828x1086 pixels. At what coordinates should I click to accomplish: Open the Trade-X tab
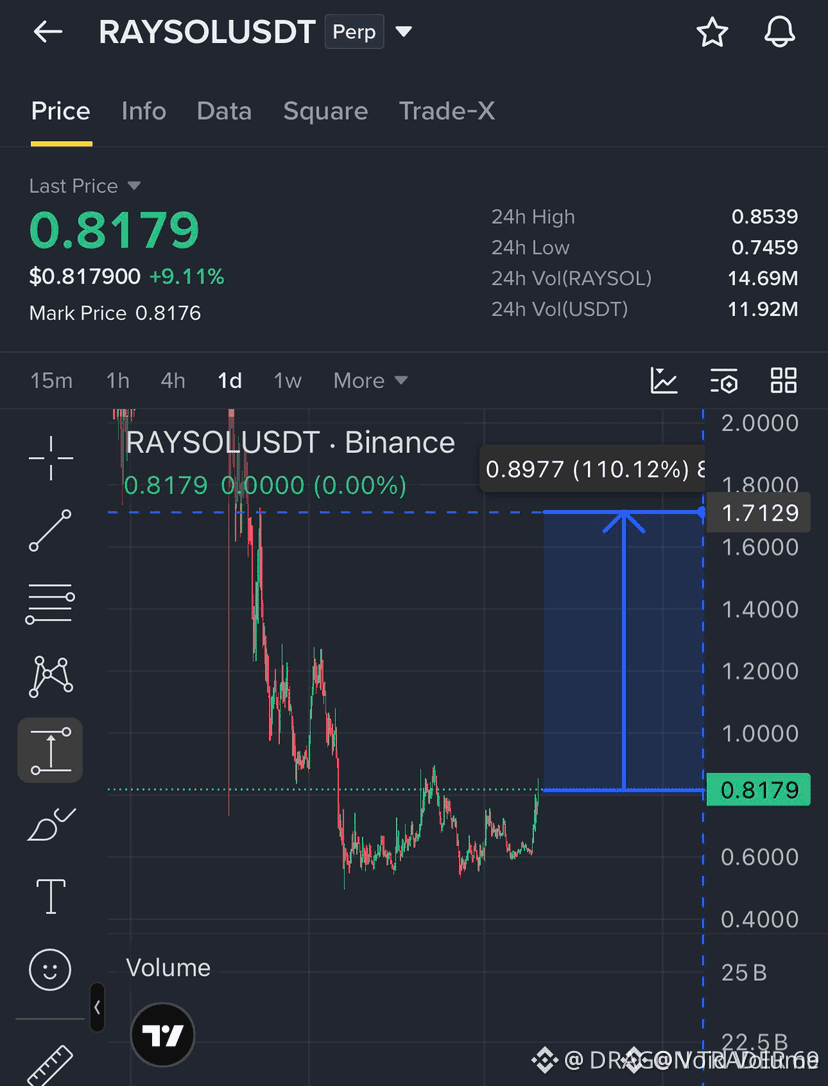click(x=447, y=111)
